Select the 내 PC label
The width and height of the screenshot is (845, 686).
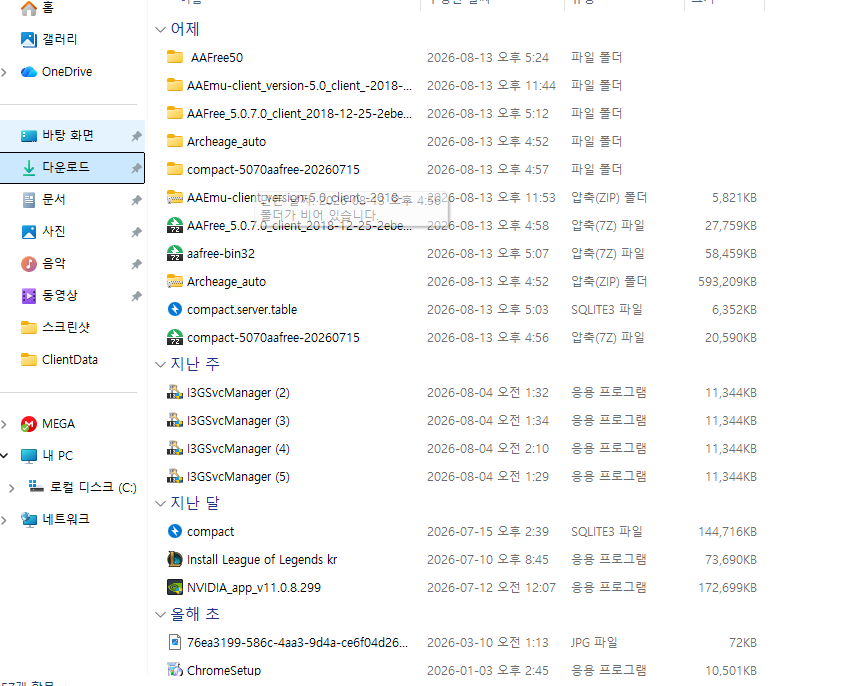click(x=58, y=455)
